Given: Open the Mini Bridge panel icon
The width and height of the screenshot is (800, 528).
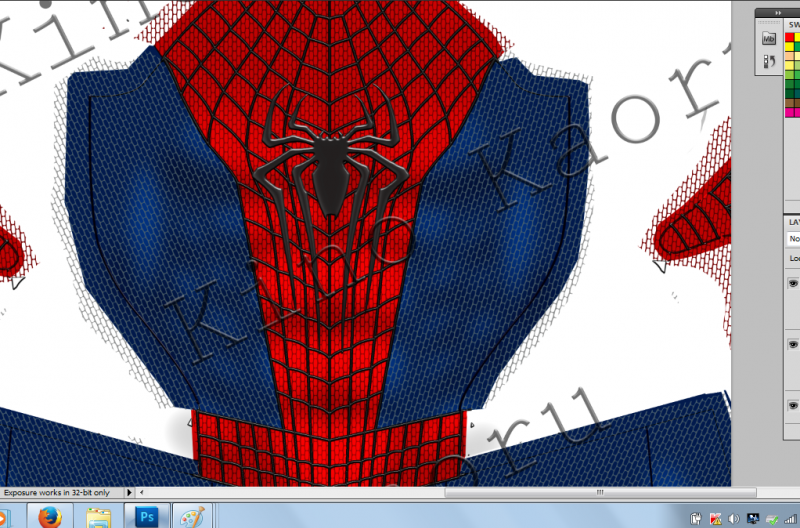Looking at the screenshot, I should [x=768, y=38].
